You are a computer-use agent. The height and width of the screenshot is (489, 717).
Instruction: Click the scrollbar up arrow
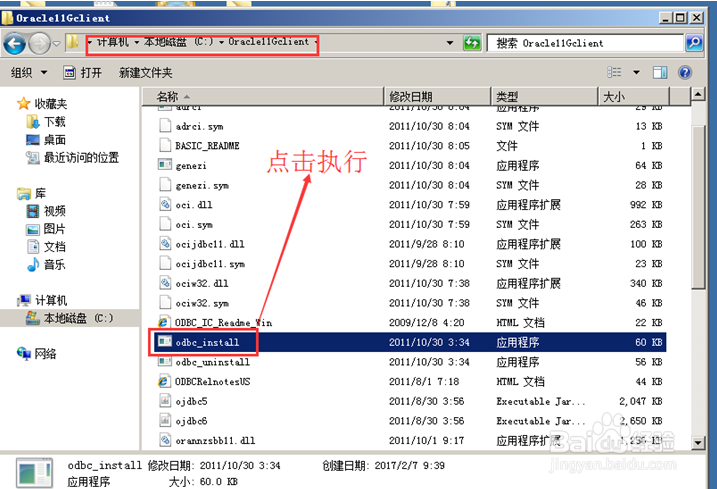pos(698,95)
